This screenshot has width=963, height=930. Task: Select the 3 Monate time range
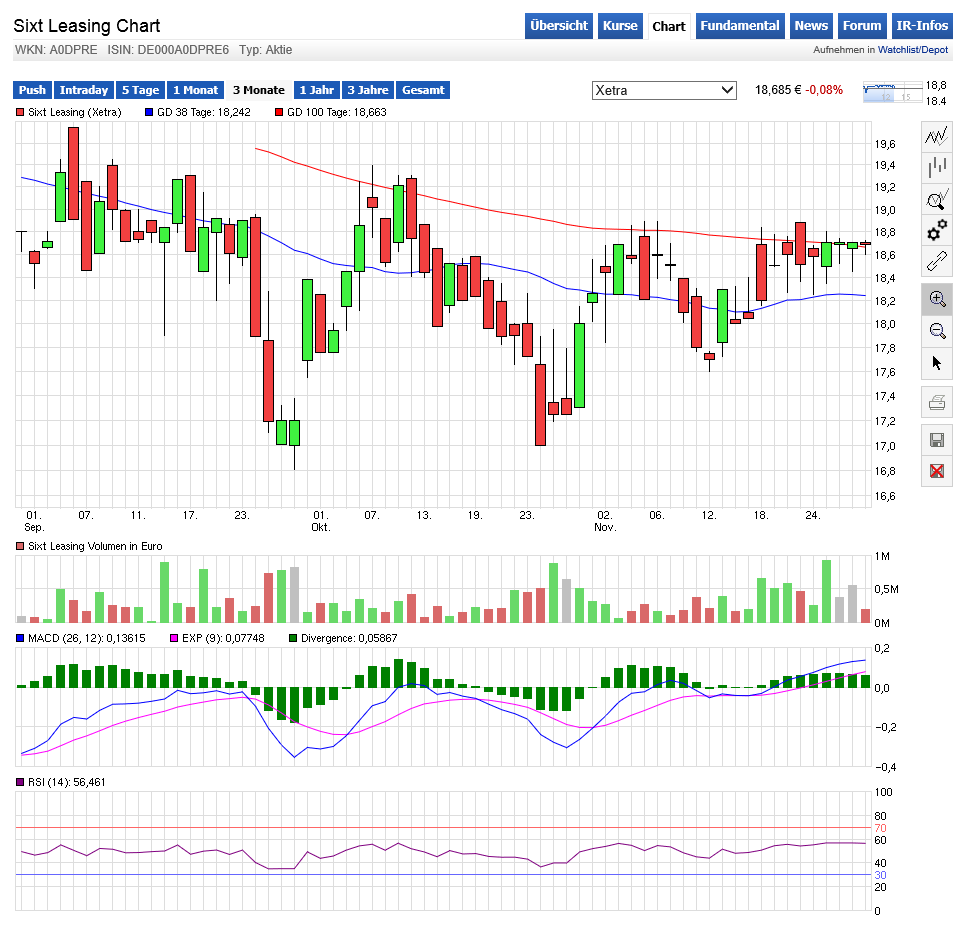pos(259,90)
